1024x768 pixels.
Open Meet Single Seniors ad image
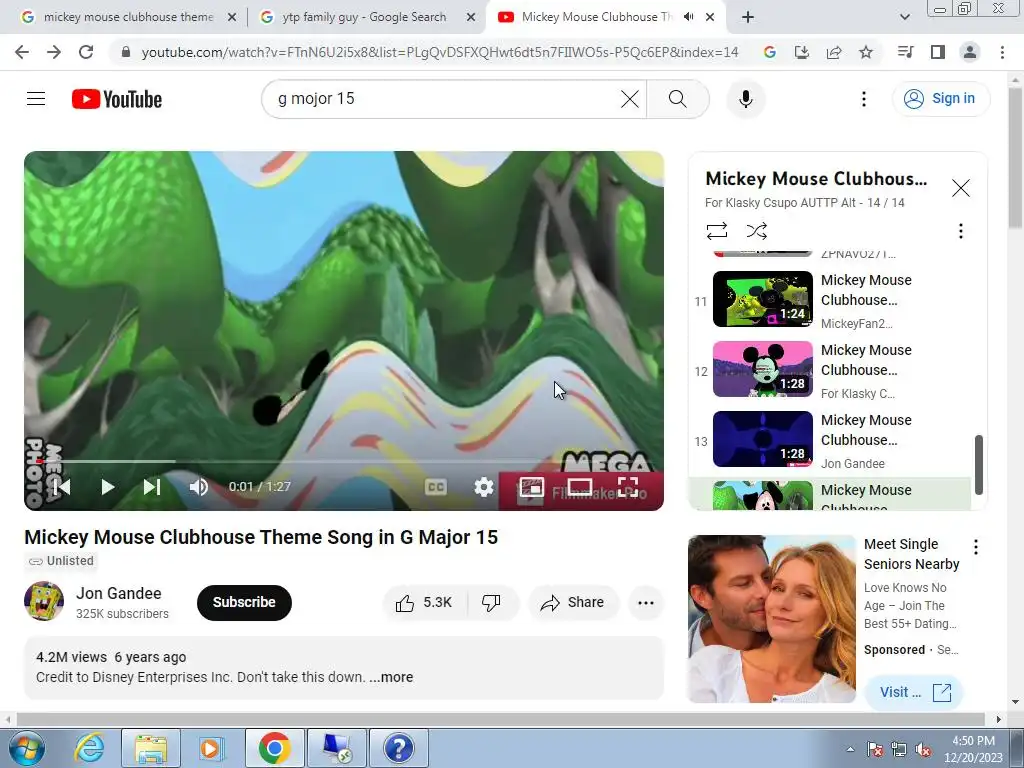tap(772, 619)
